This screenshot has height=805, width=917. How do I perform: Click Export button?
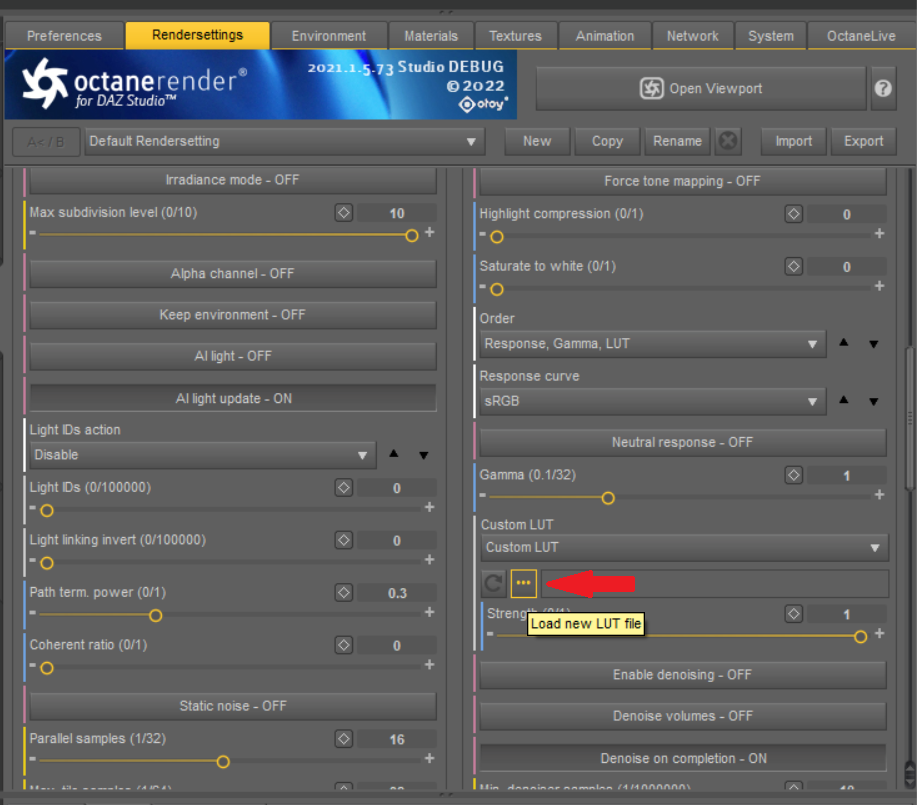coord(863,141)
